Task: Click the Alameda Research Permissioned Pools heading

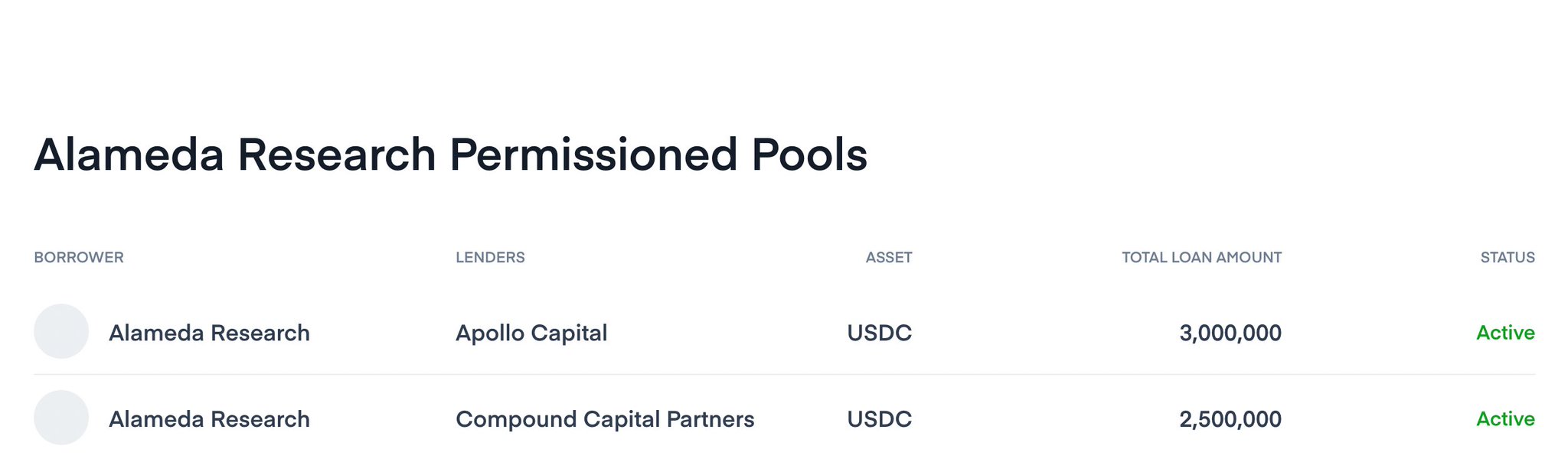Action: pos(450,155)
